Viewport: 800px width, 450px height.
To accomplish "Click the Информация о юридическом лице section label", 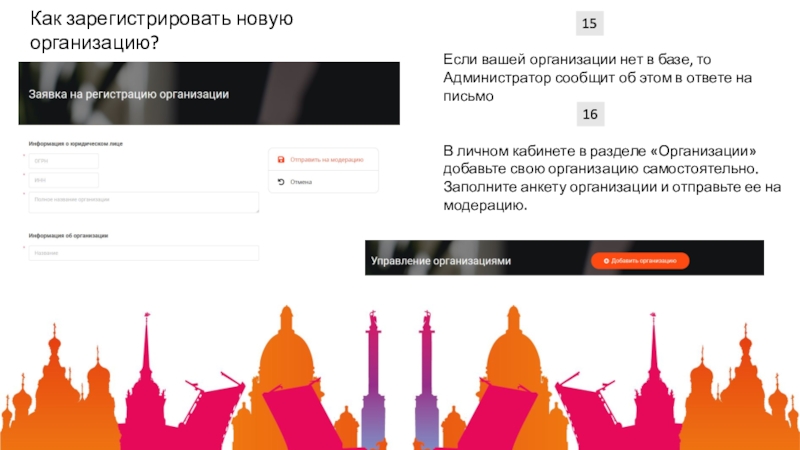I will click(x=76, y=144).
